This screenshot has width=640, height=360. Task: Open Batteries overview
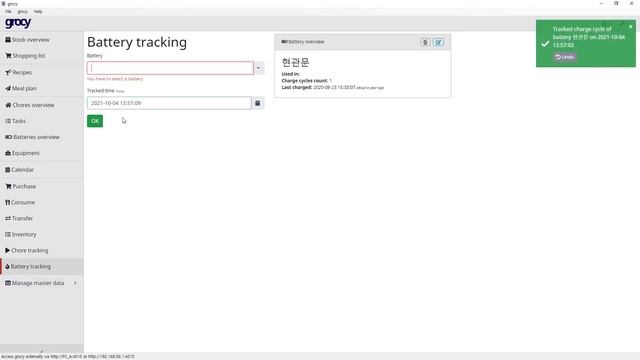tap(32, 137)
